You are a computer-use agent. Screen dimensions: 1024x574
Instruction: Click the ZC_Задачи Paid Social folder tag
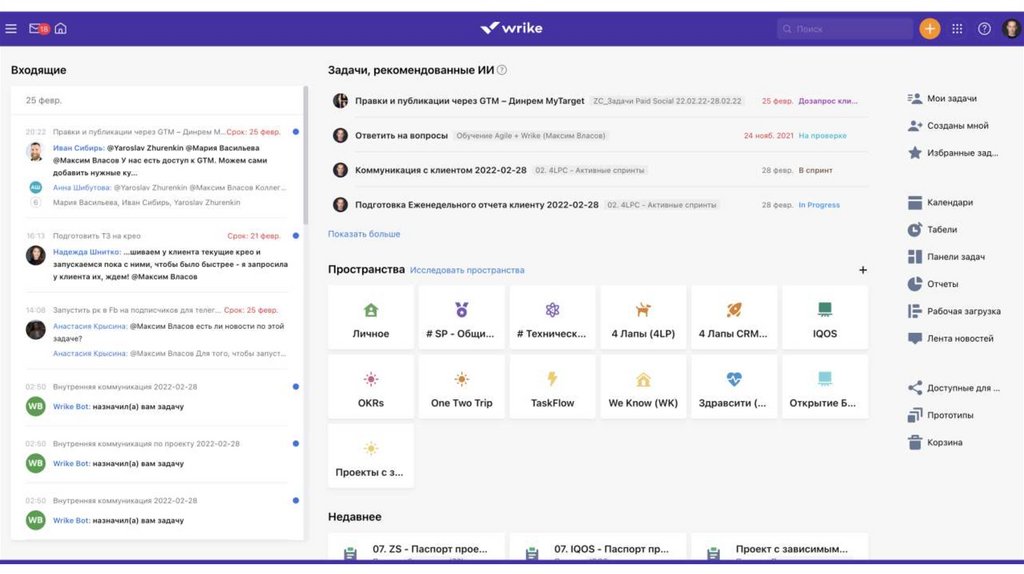click(x=667, y=101)
